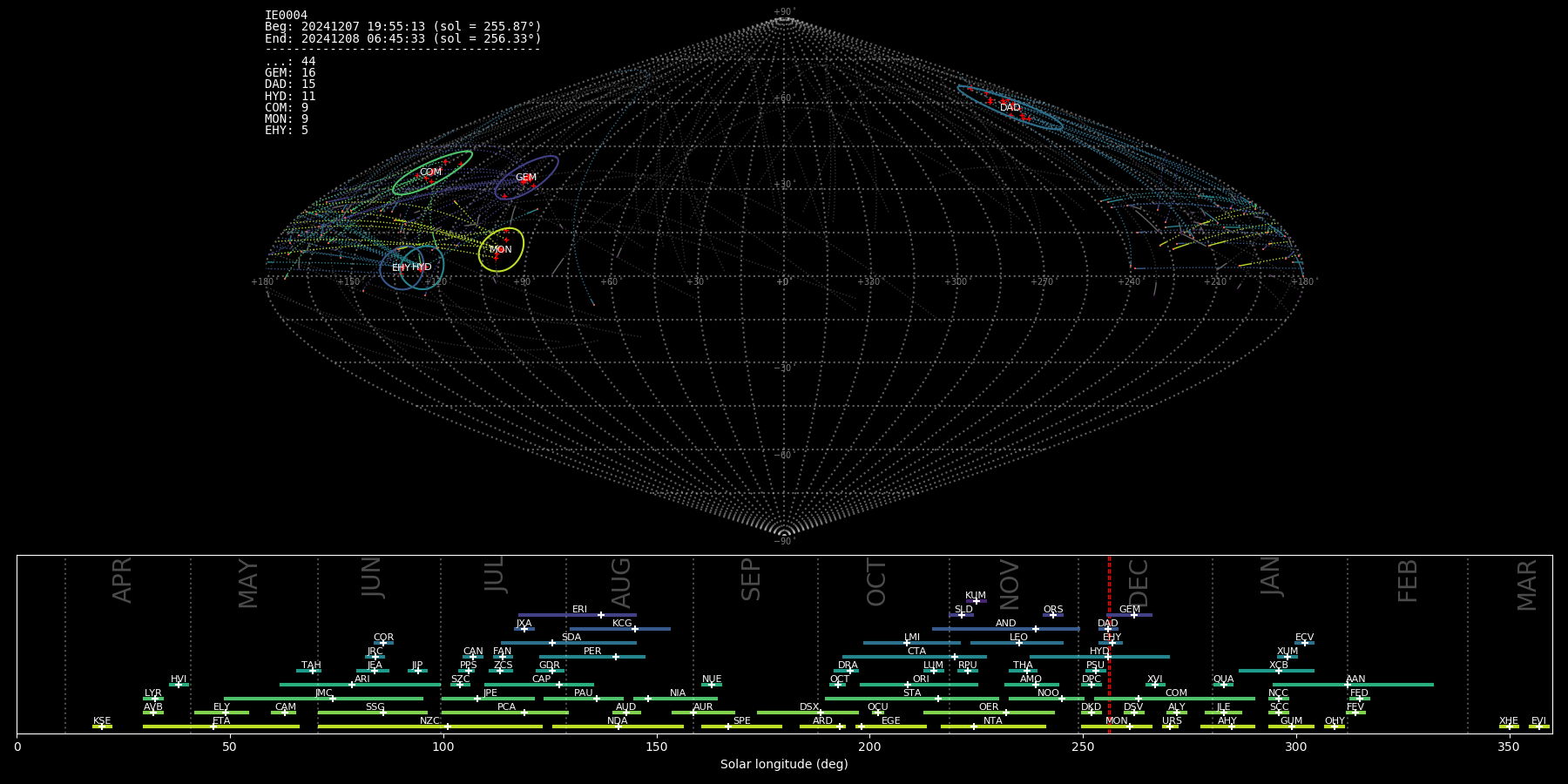Image resolution: width=1568 pixels, height=784 pixels.
Task: Click the '...: 44' sporadic count line
Action: pos(290,61)
